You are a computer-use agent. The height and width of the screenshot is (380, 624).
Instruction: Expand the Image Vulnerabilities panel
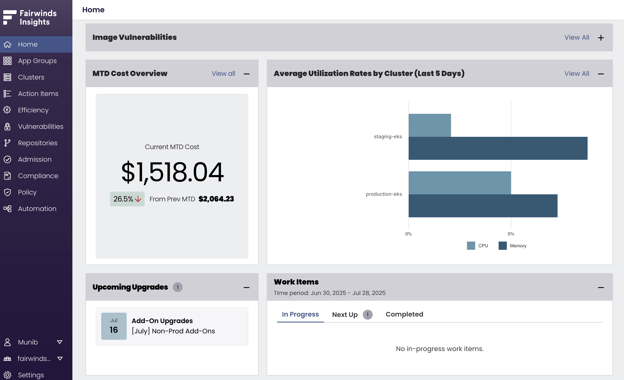(601, 37)
